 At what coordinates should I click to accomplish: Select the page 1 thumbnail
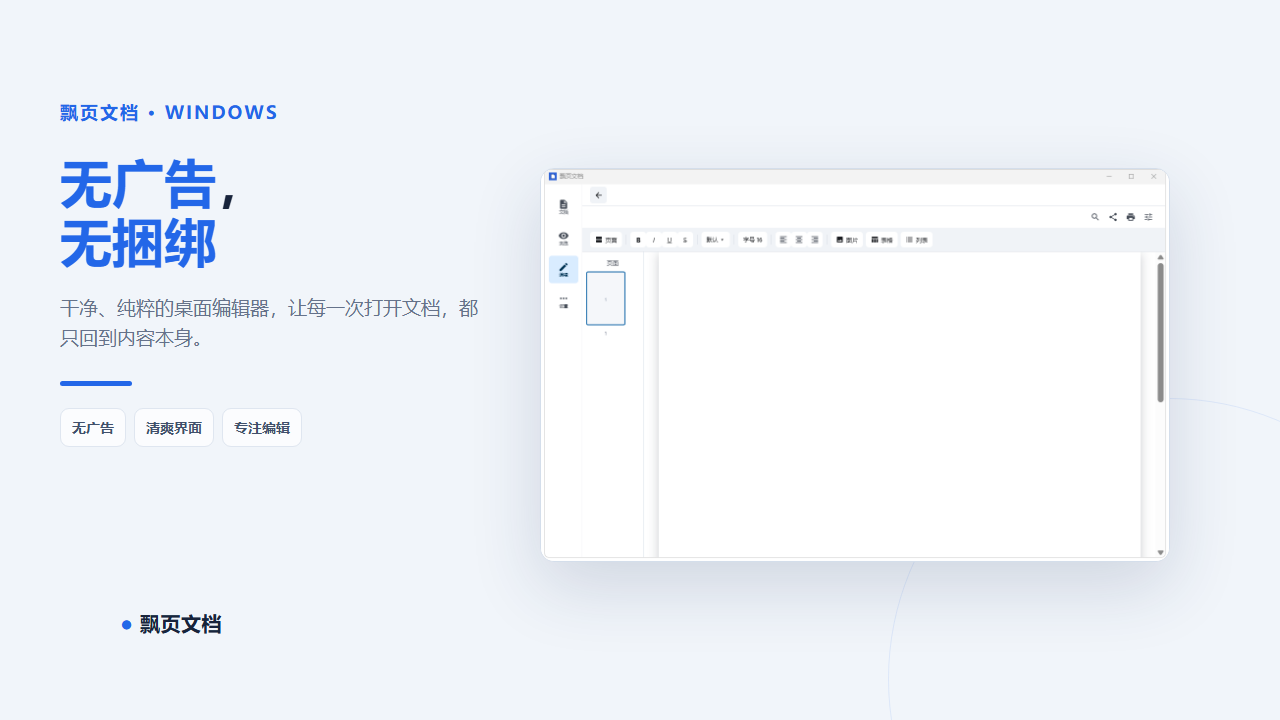[606, 298]
